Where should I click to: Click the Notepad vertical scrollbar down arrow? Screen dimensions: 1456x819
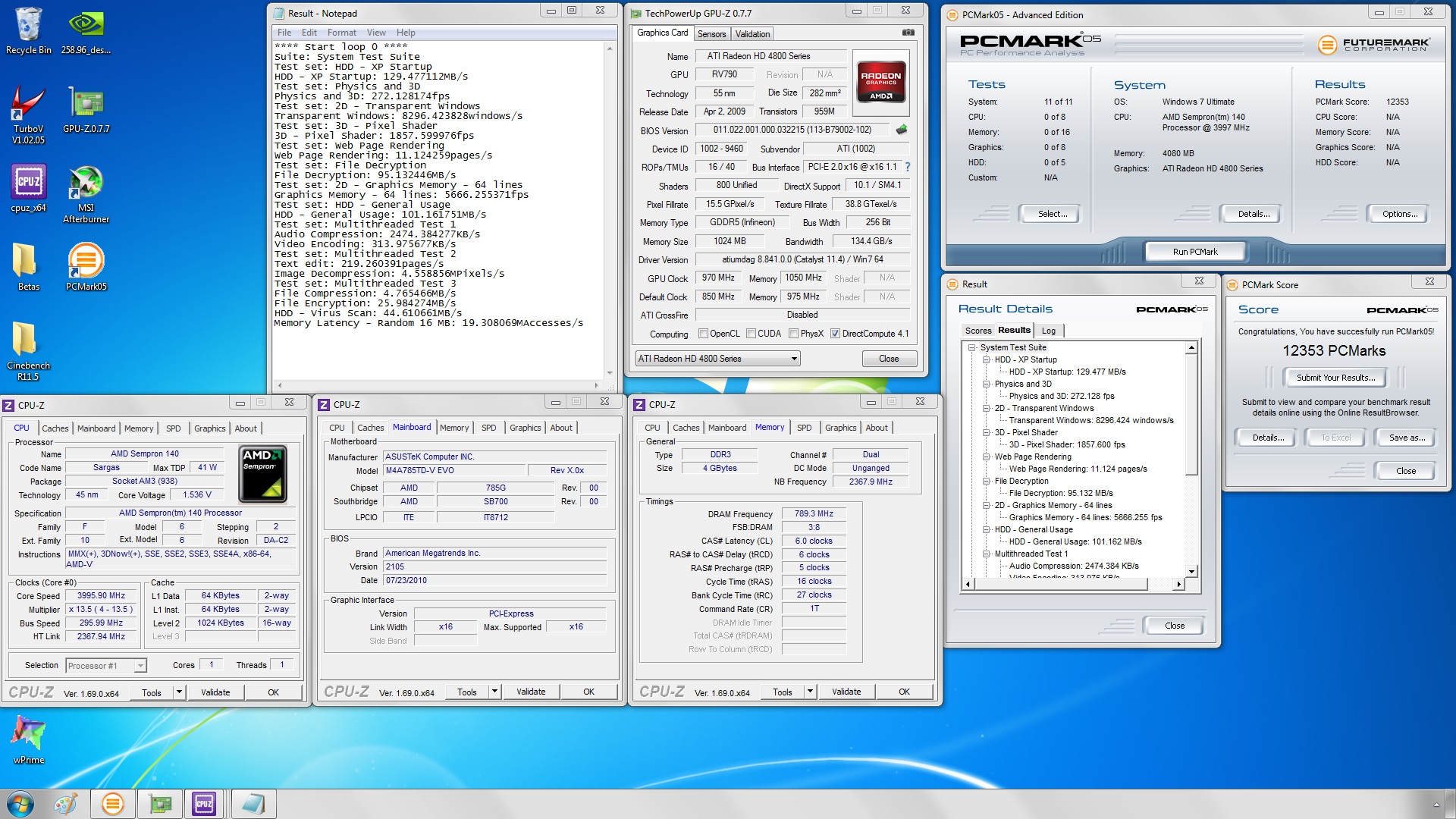(610, 373)
